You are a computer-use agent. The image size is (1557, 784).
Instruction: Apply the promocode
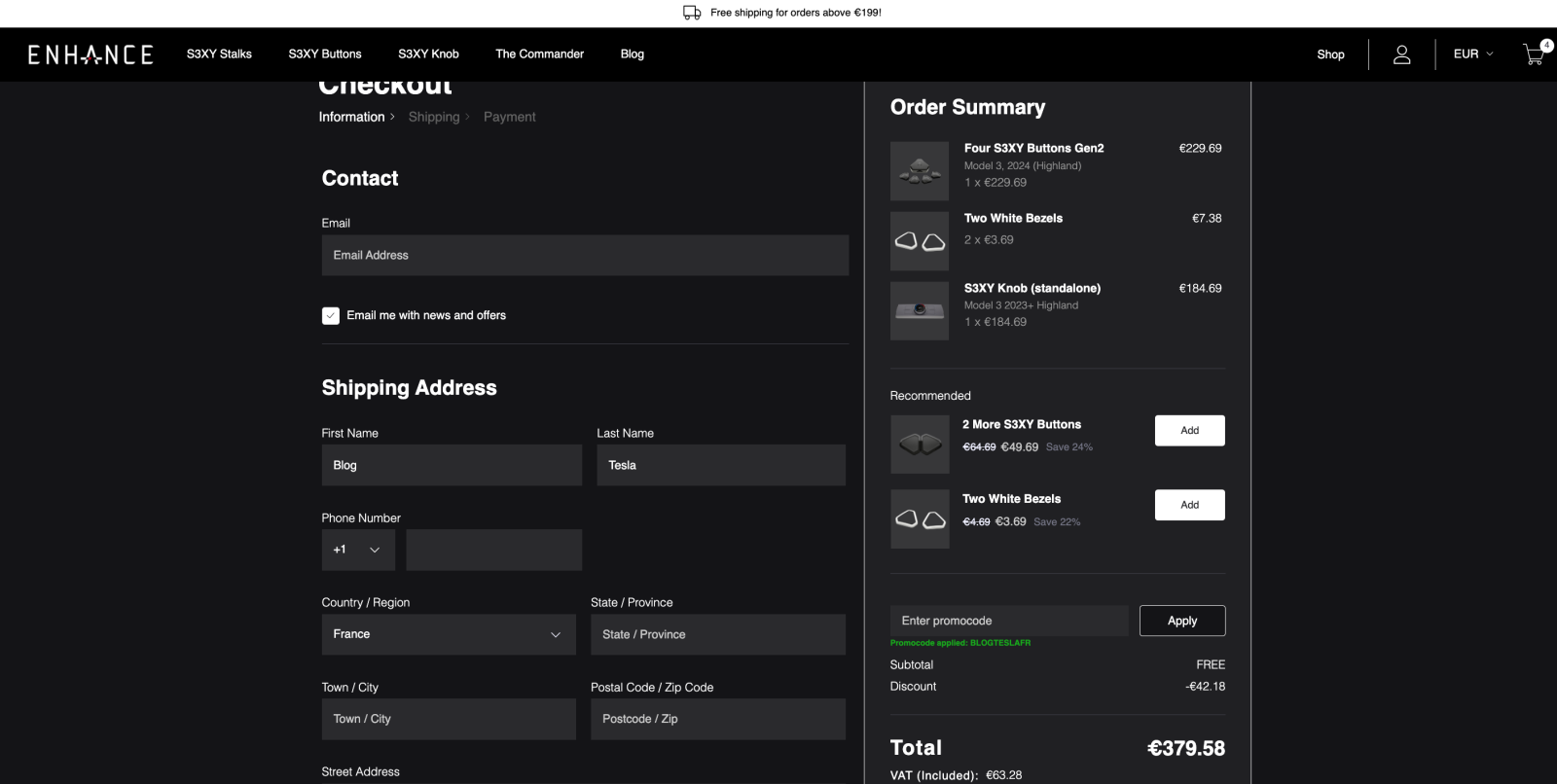pos(1182,621)
